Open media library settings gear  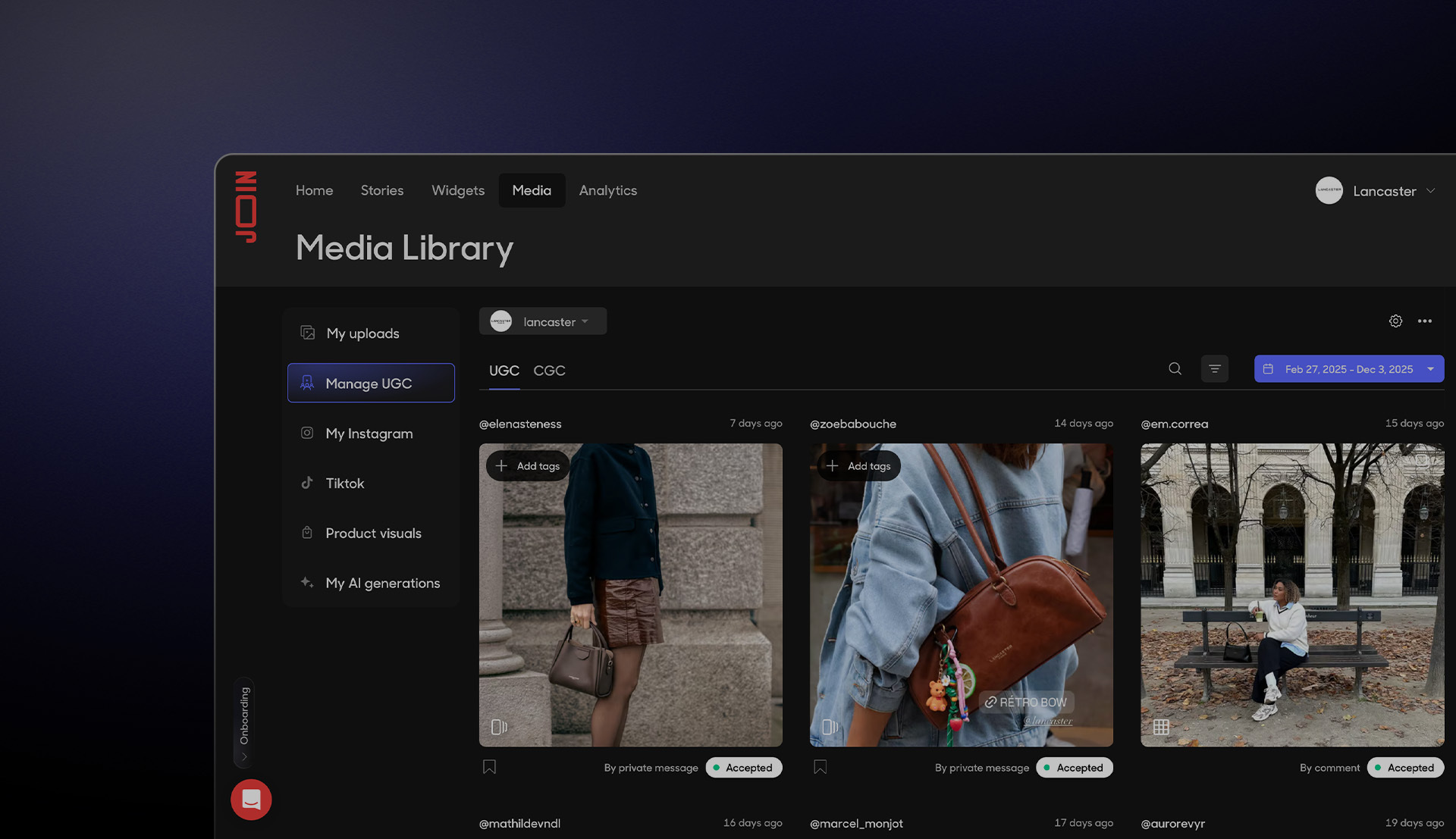coord(1395,321)
